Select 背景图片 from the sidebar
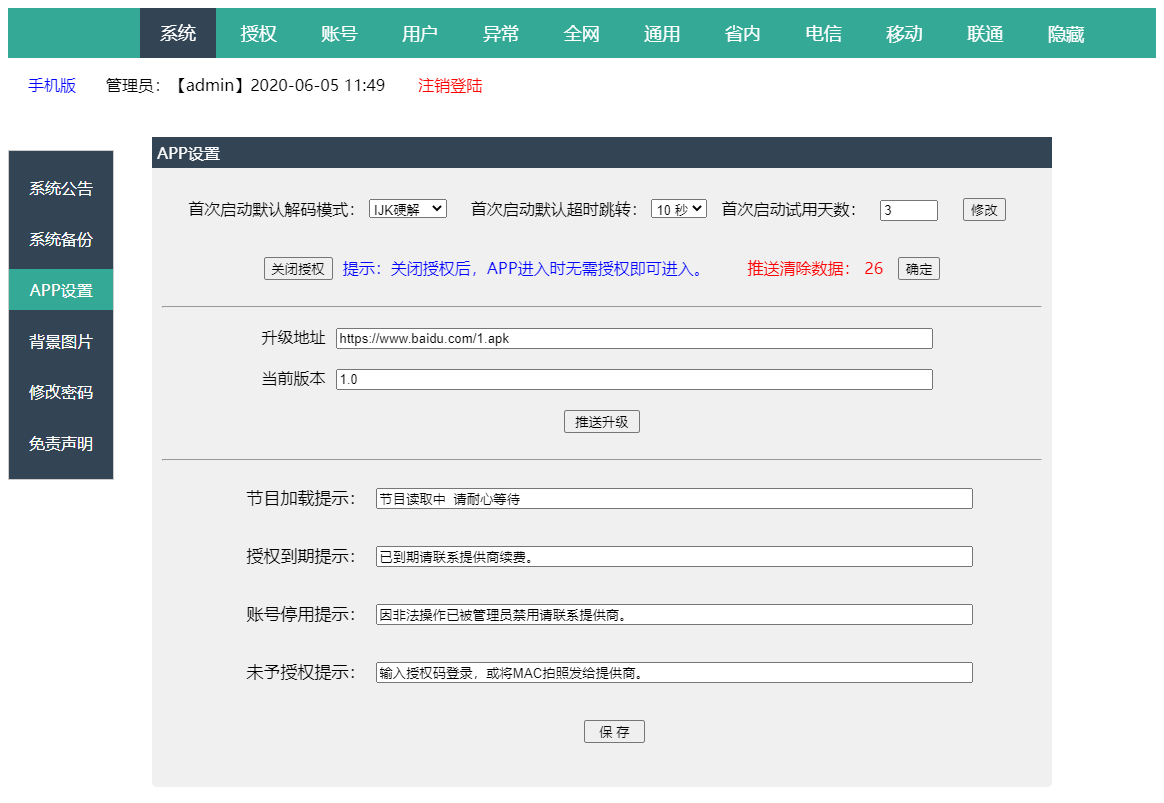Screen dimensions: 1164x803 tap(61, 342)
